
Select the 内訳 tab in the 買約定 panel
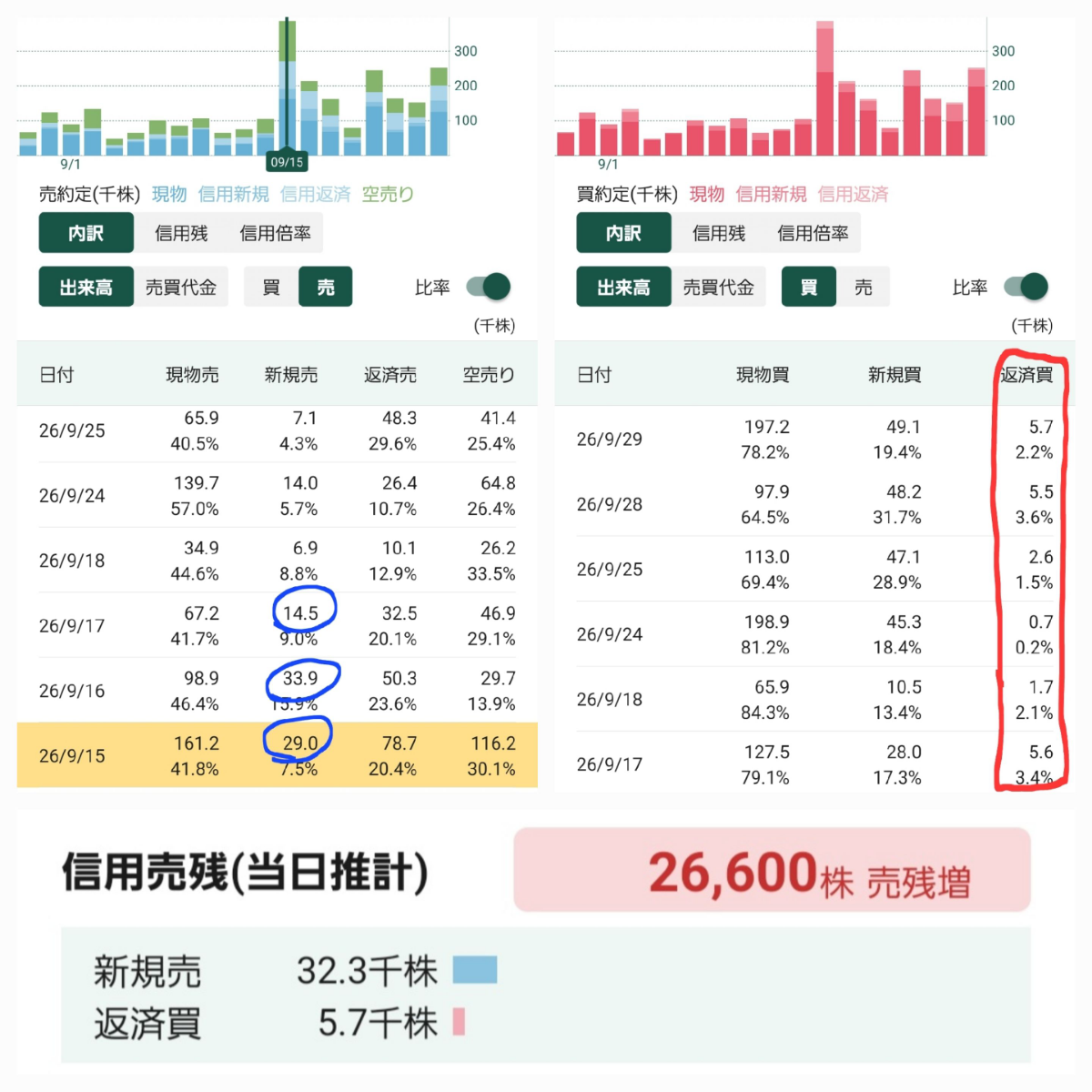click(624, 233)
